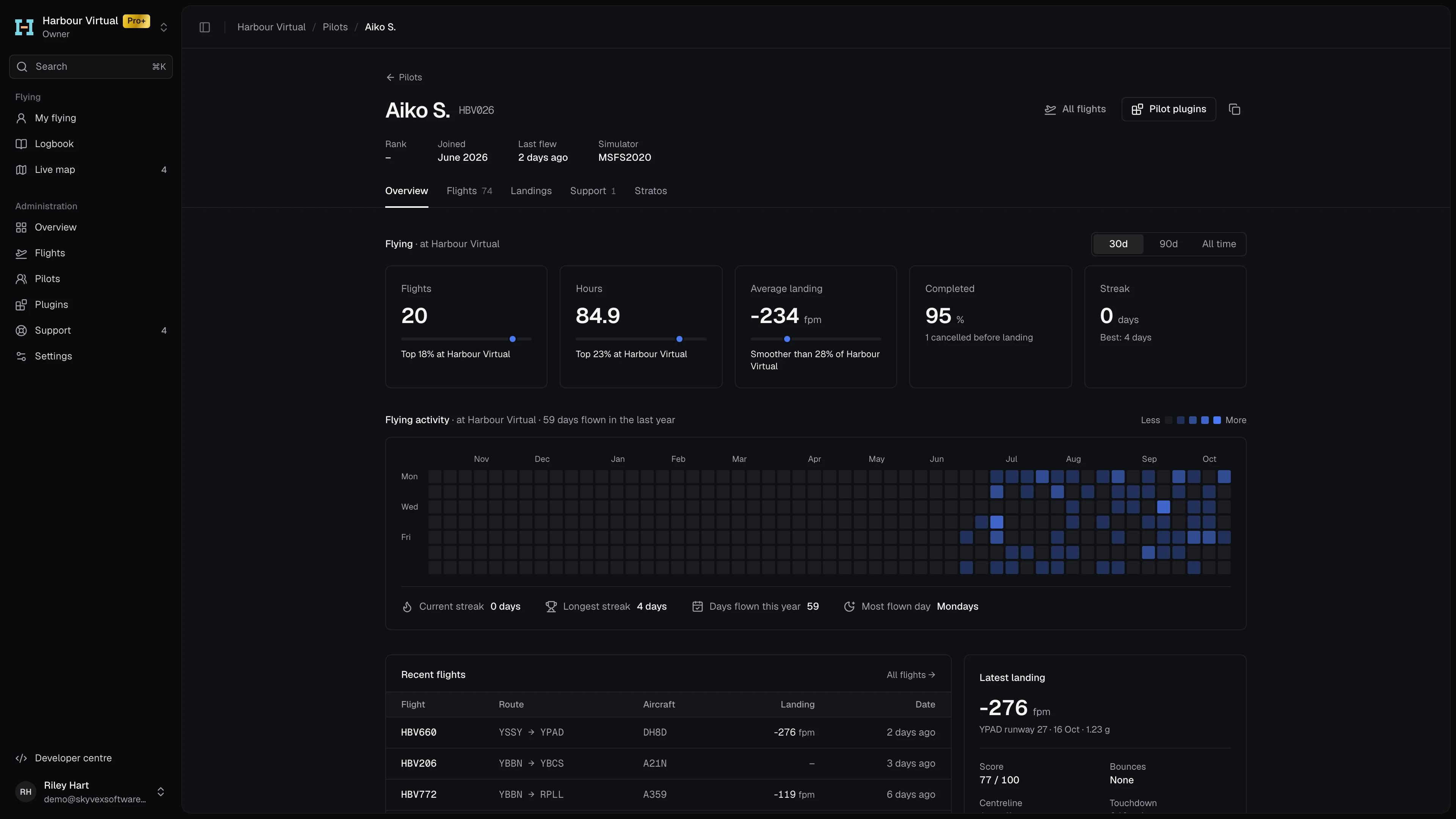Screen dimensions: 1456x819
Task: Click the Developer centre code icon
Action: [x=22, y=758]
